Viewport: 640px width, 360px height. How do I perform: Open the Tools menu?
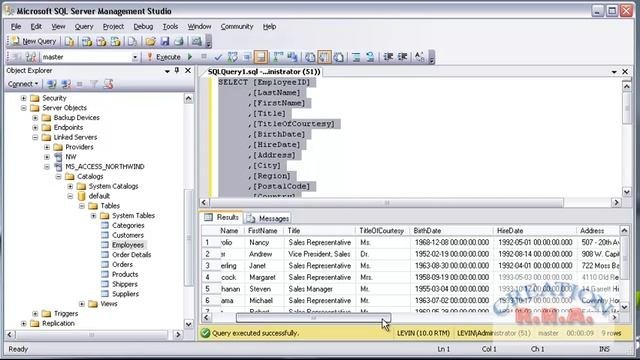coord(170,27)
